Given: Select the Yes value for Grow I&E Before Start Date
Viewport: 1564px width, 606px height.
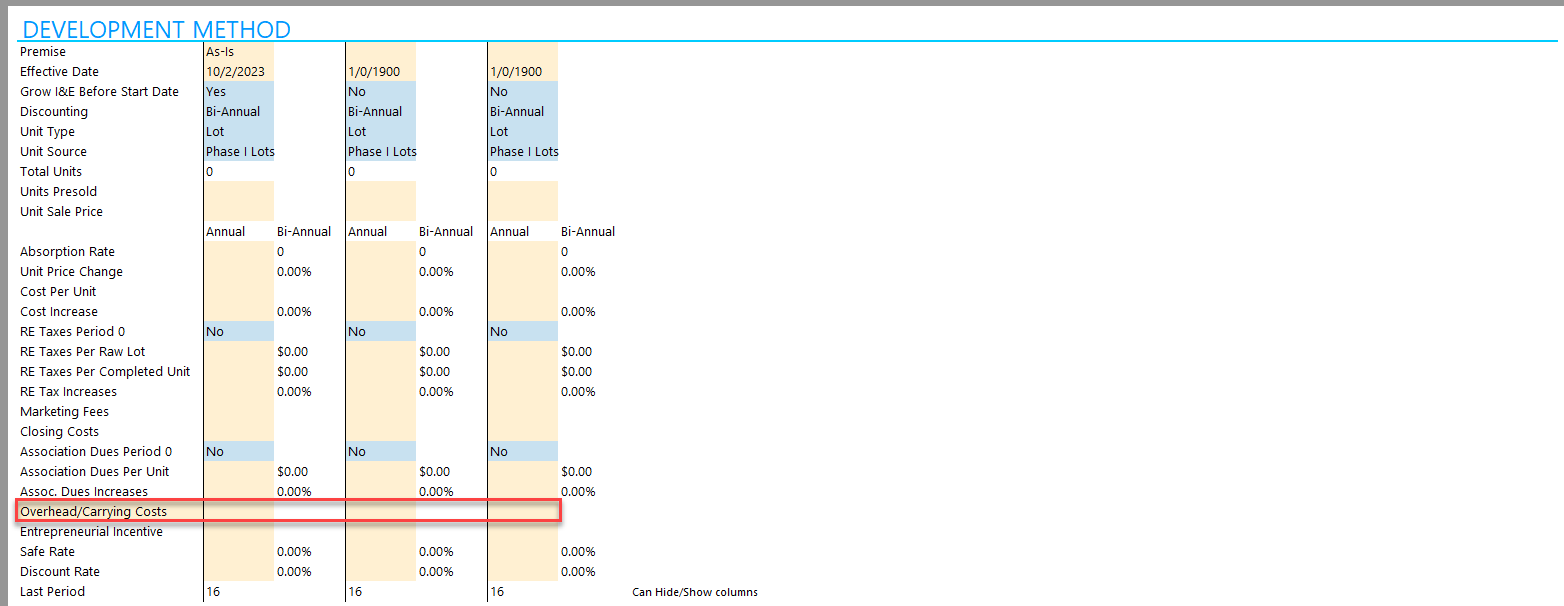Looking at the screenshot, I should pyautogui.click(x=238, y=91).
